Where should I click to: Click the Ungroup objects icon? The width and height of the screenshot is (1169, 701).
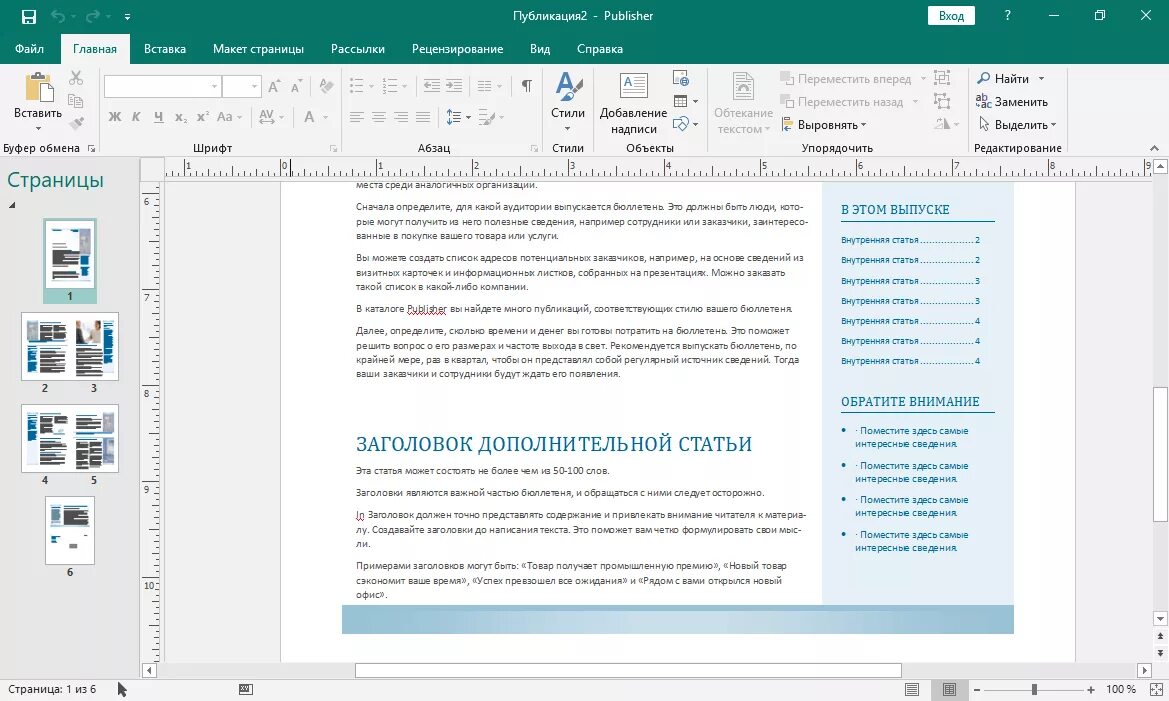point(942,101)
